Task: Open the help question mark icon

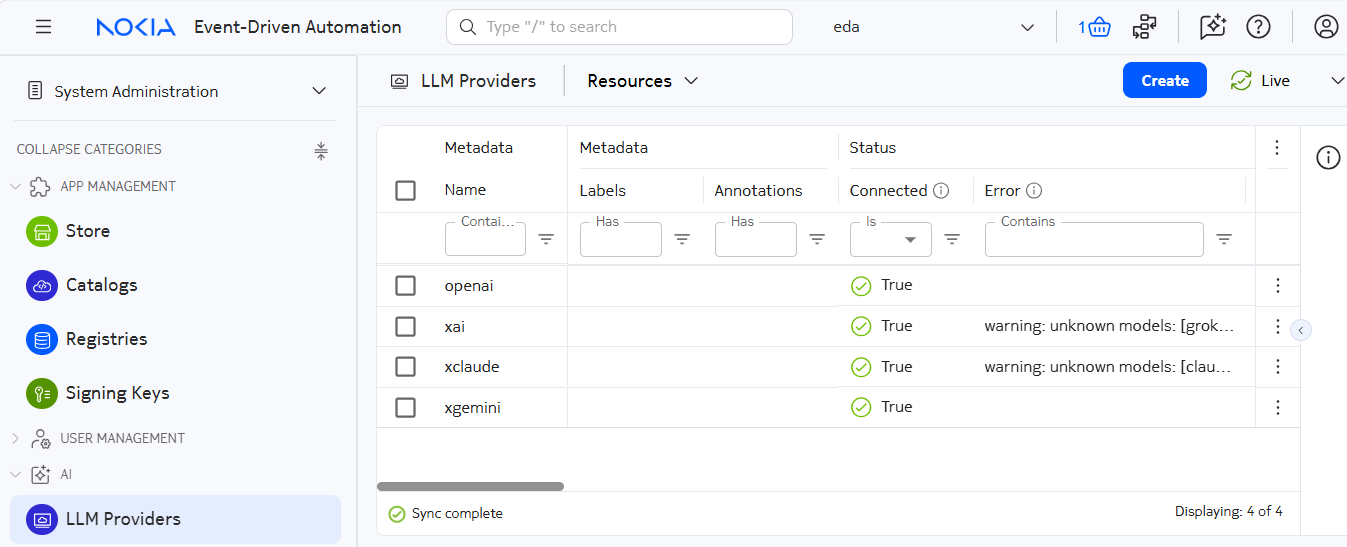Action: click(x=1258, y=27)
